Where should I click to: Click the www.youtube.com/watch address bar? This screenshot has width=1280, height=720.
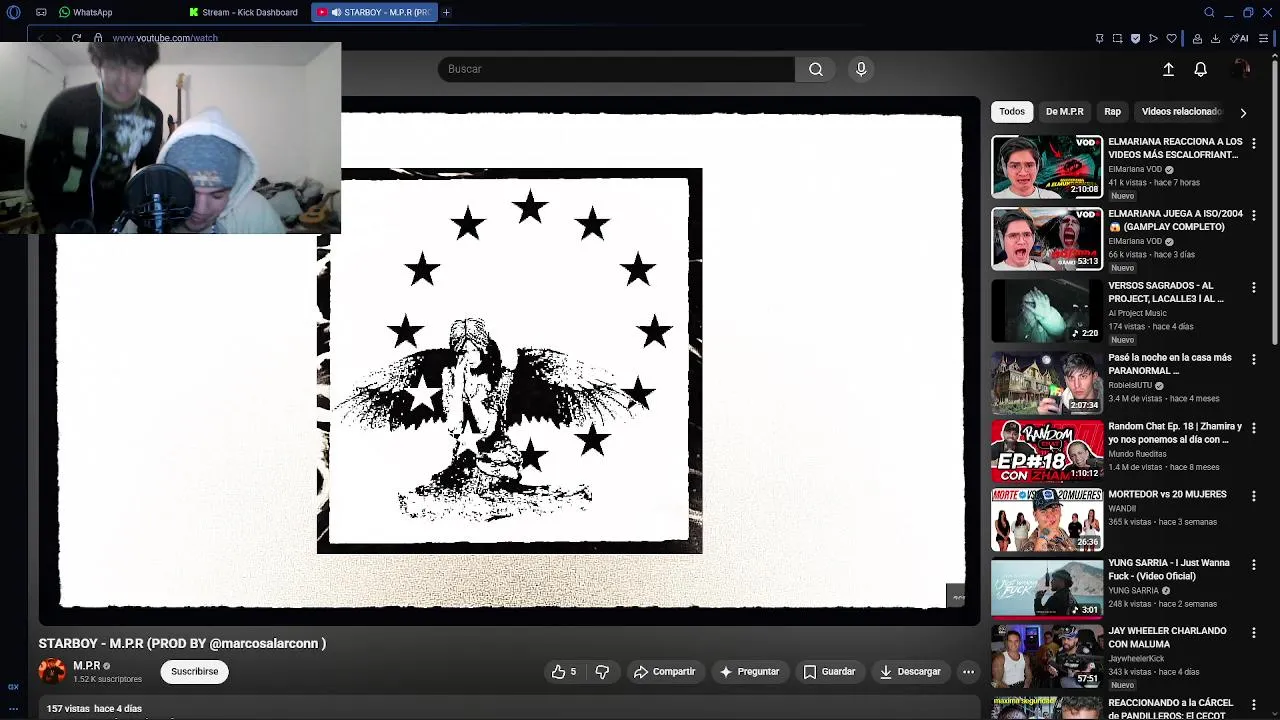pos(165,38)
